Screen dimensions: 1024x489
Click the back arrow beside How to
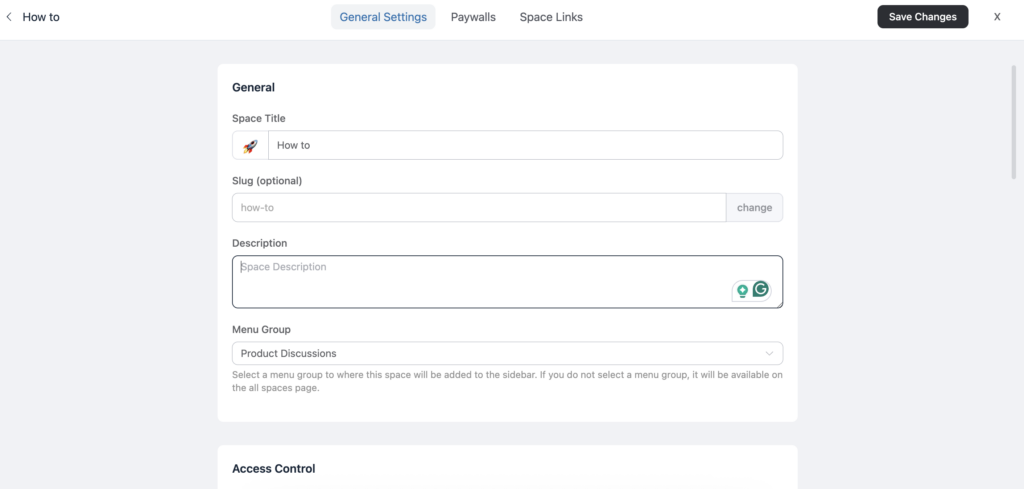click(x=10, y=17)
